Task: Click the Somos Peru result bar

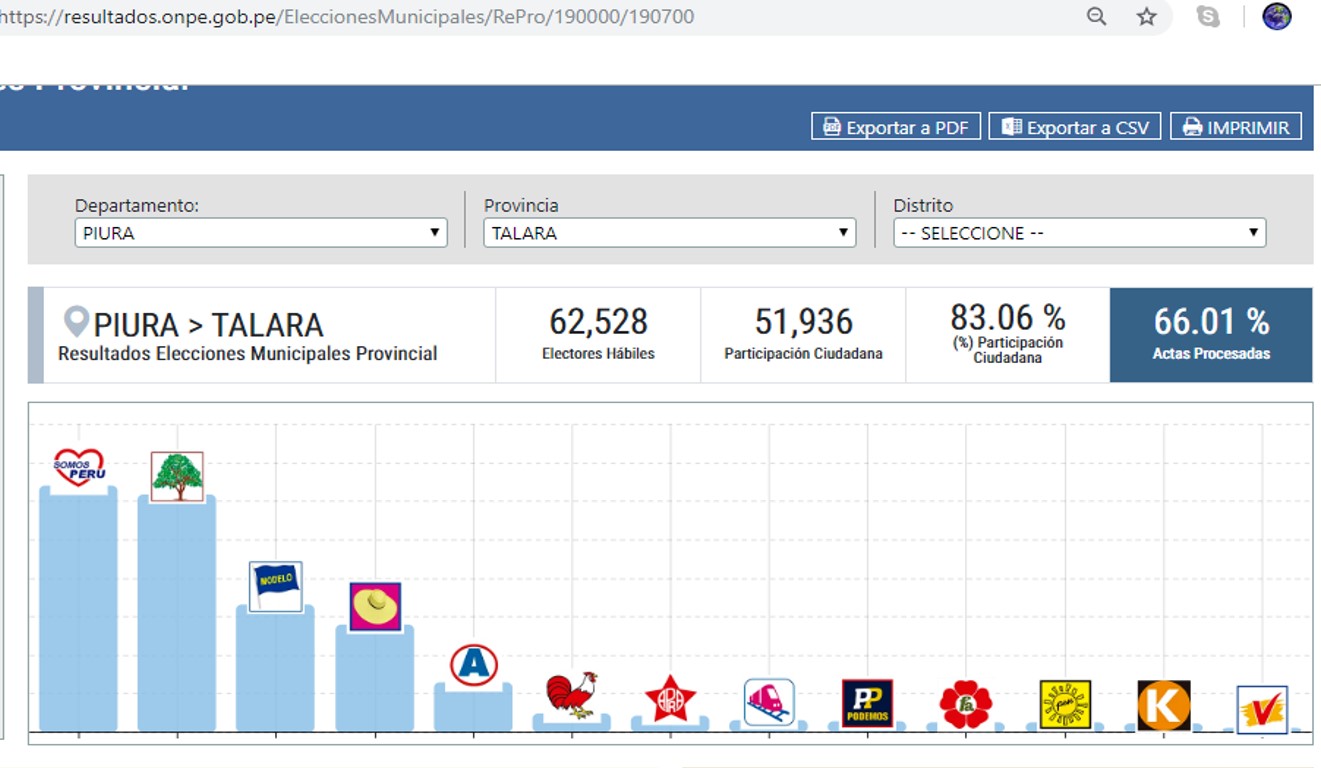Action: coord(78,609)
